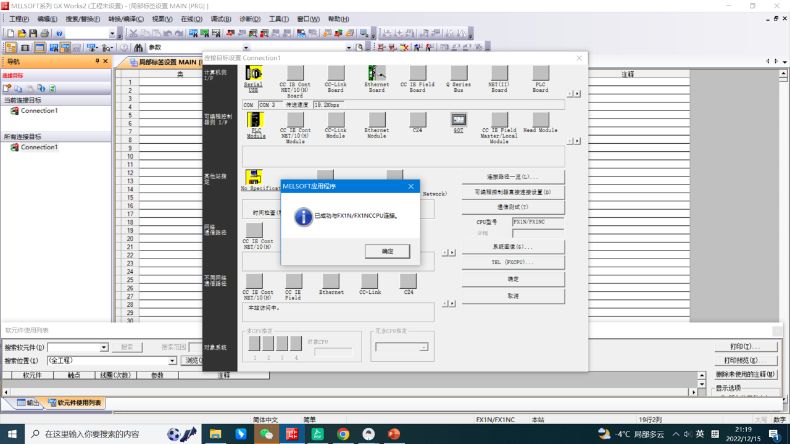The width and height of the screenshot is (790, 444).
Task: Click the 19.2Kbps transmission speed field
Action: pos(327,105)
